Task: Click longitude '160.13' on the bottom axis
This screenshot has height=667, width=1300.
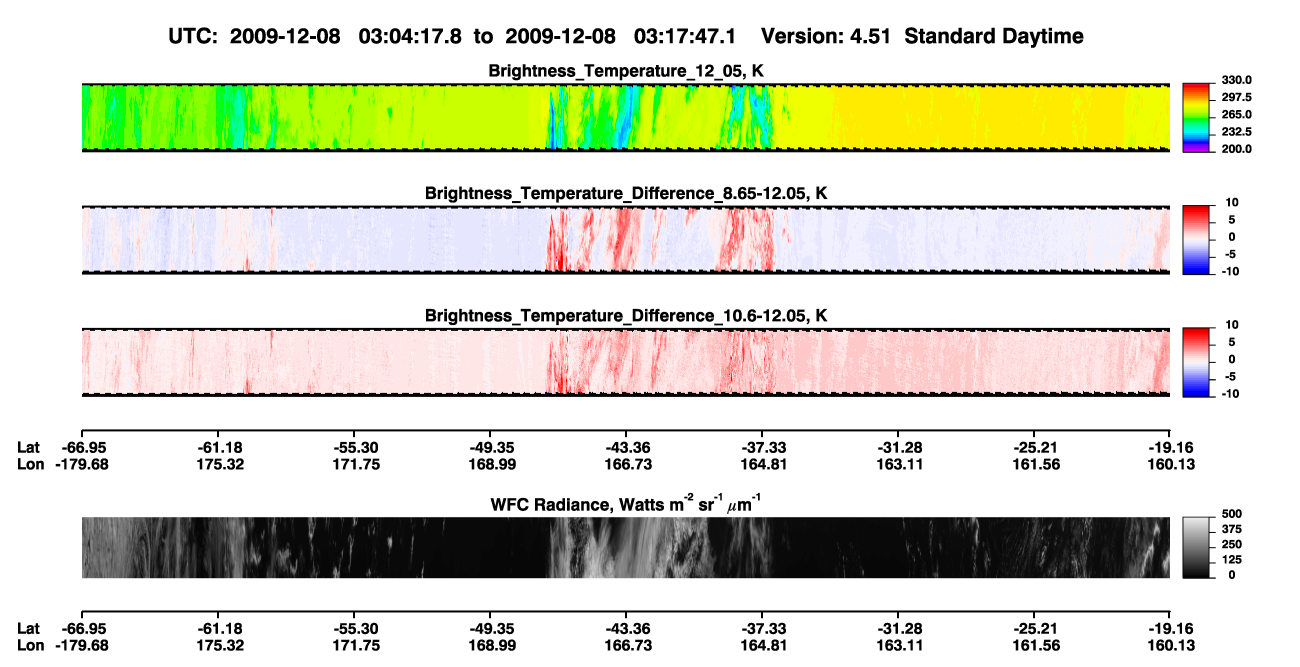Action: click(x=1170, y=645)
